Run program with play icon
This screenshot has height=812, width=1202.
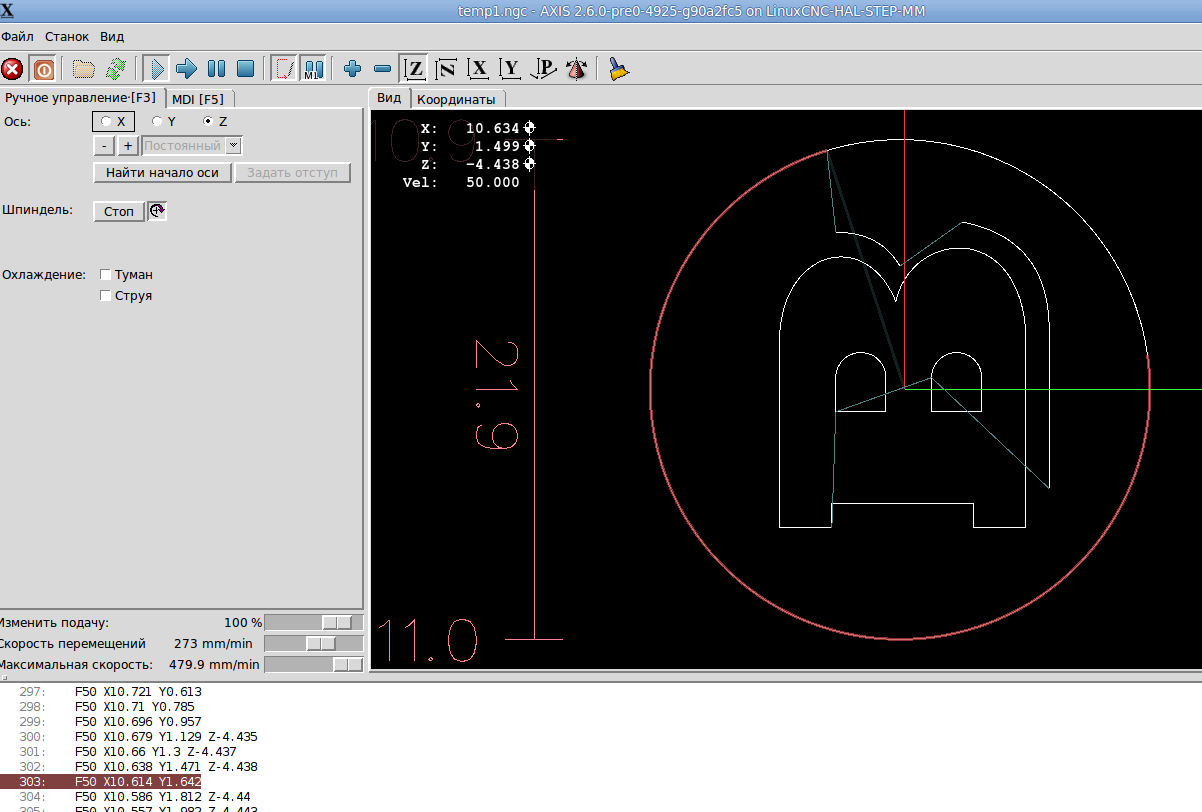(x=156, y=69)
